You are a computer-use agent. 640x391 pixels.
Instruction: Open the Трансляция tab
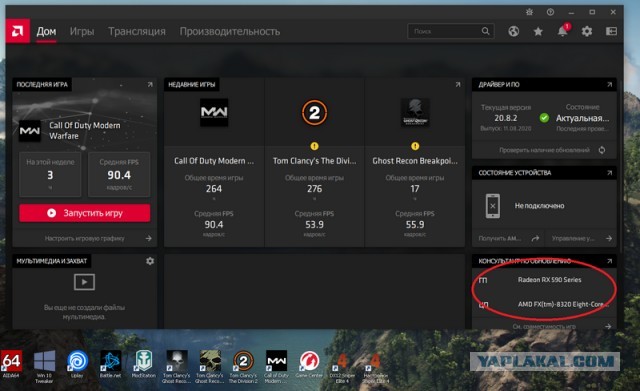click(x=137, y=31)
